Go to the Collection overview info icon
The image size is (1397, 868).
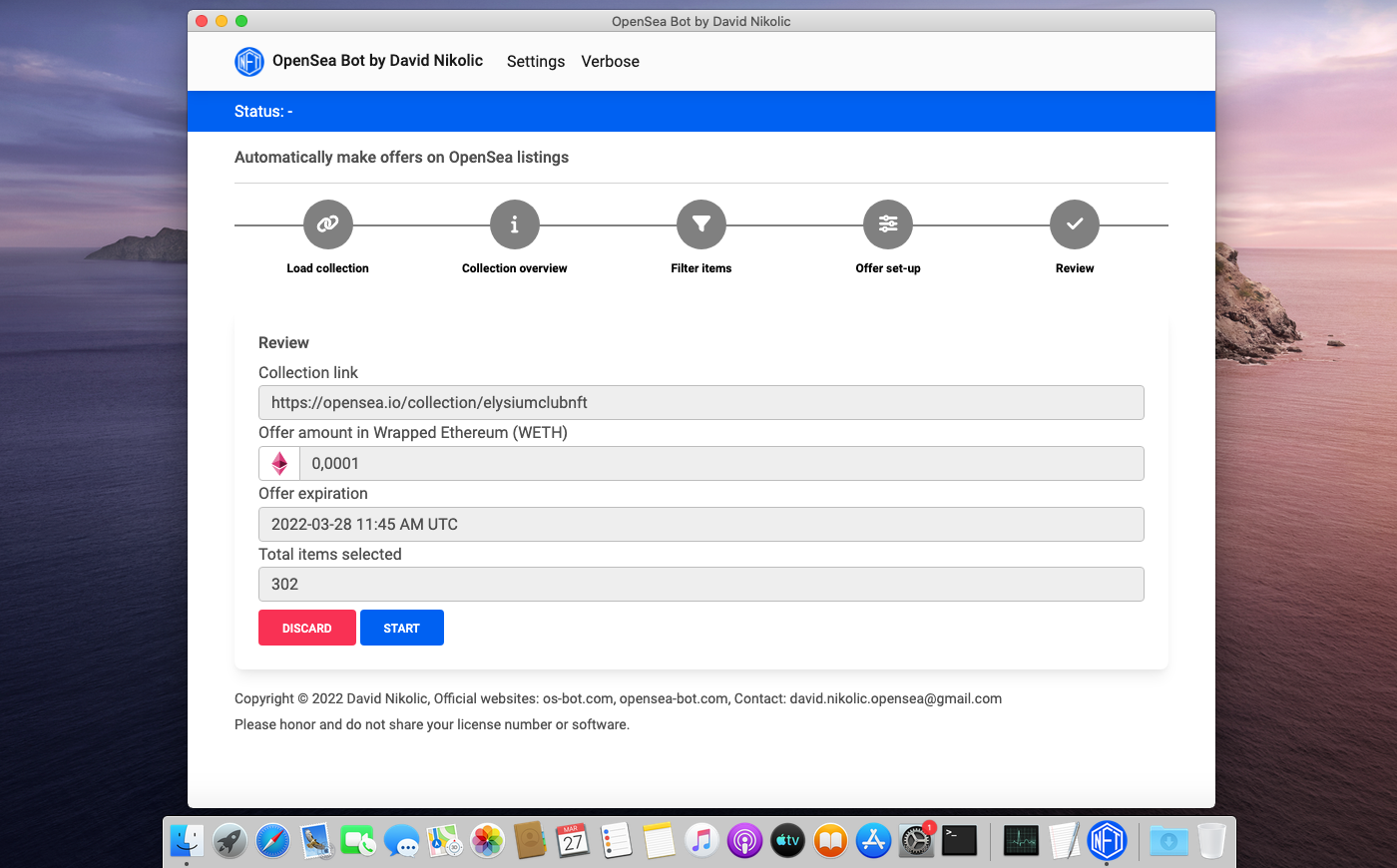(514, 224)
